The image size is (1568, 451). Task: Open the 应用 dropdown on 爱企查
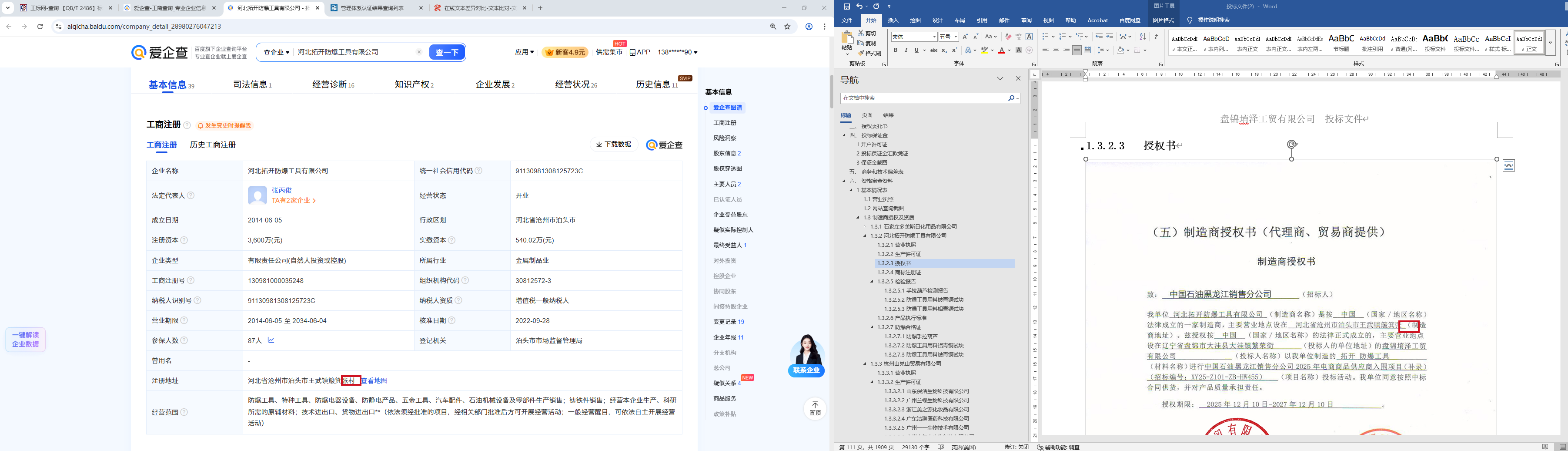click(524, 52)
